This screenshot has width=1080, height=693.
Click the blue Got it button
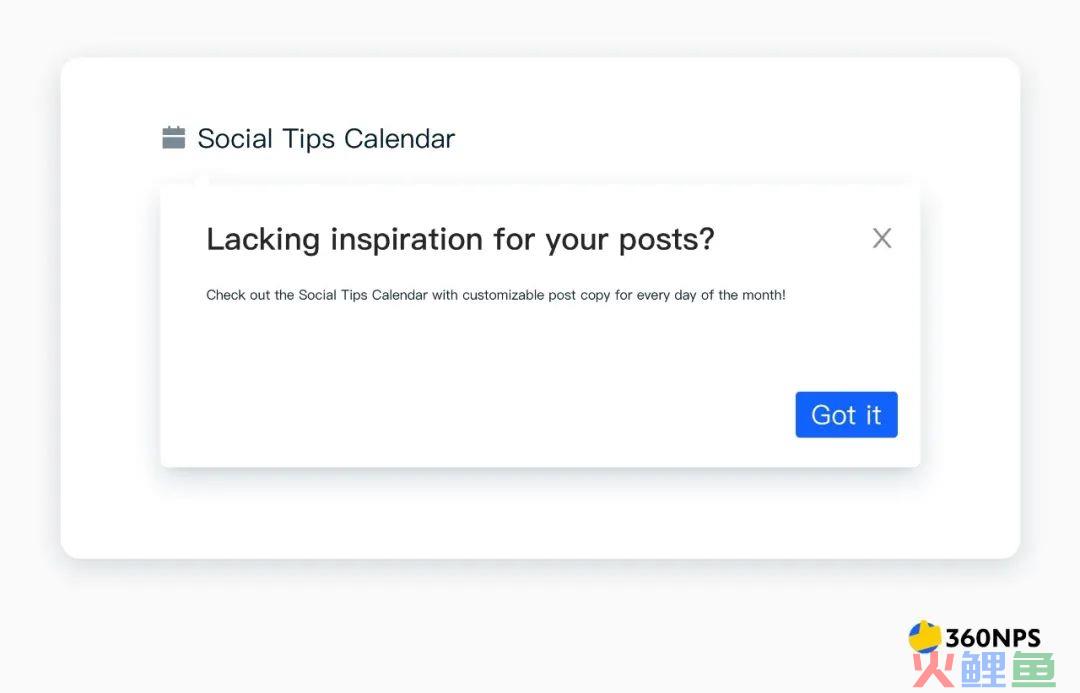(847, 415)
